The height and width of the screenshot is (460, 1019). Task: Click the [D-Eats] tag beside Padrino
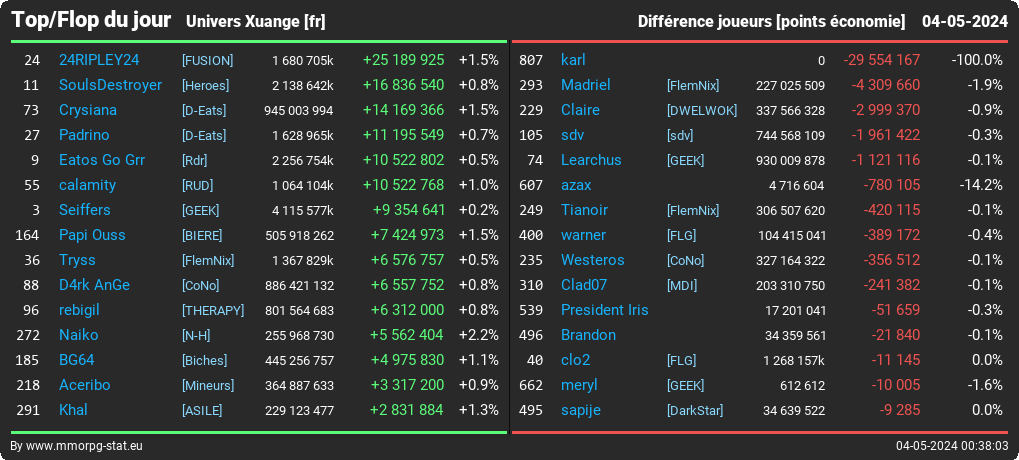tap(204, 135)
